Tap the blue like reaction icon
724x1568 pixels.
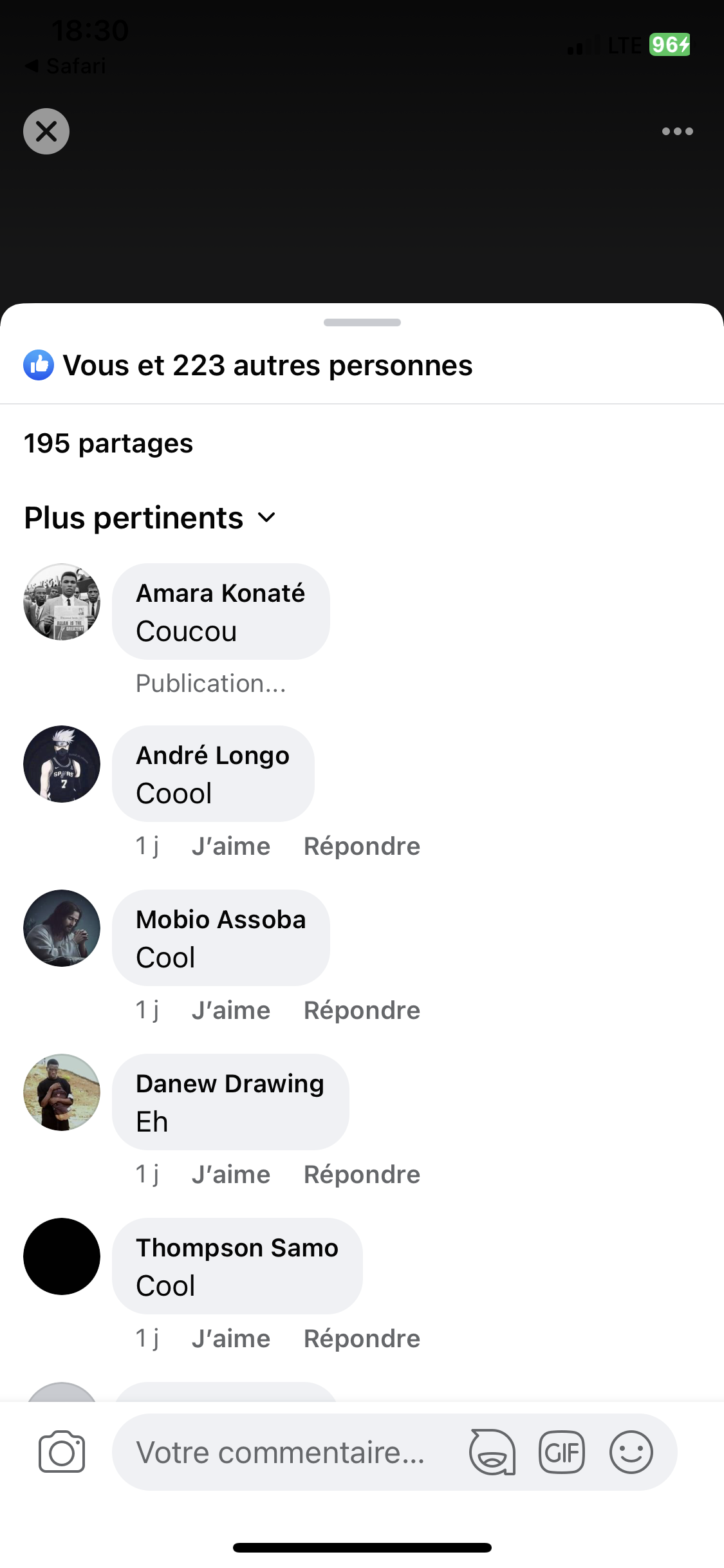coord(39,366)
